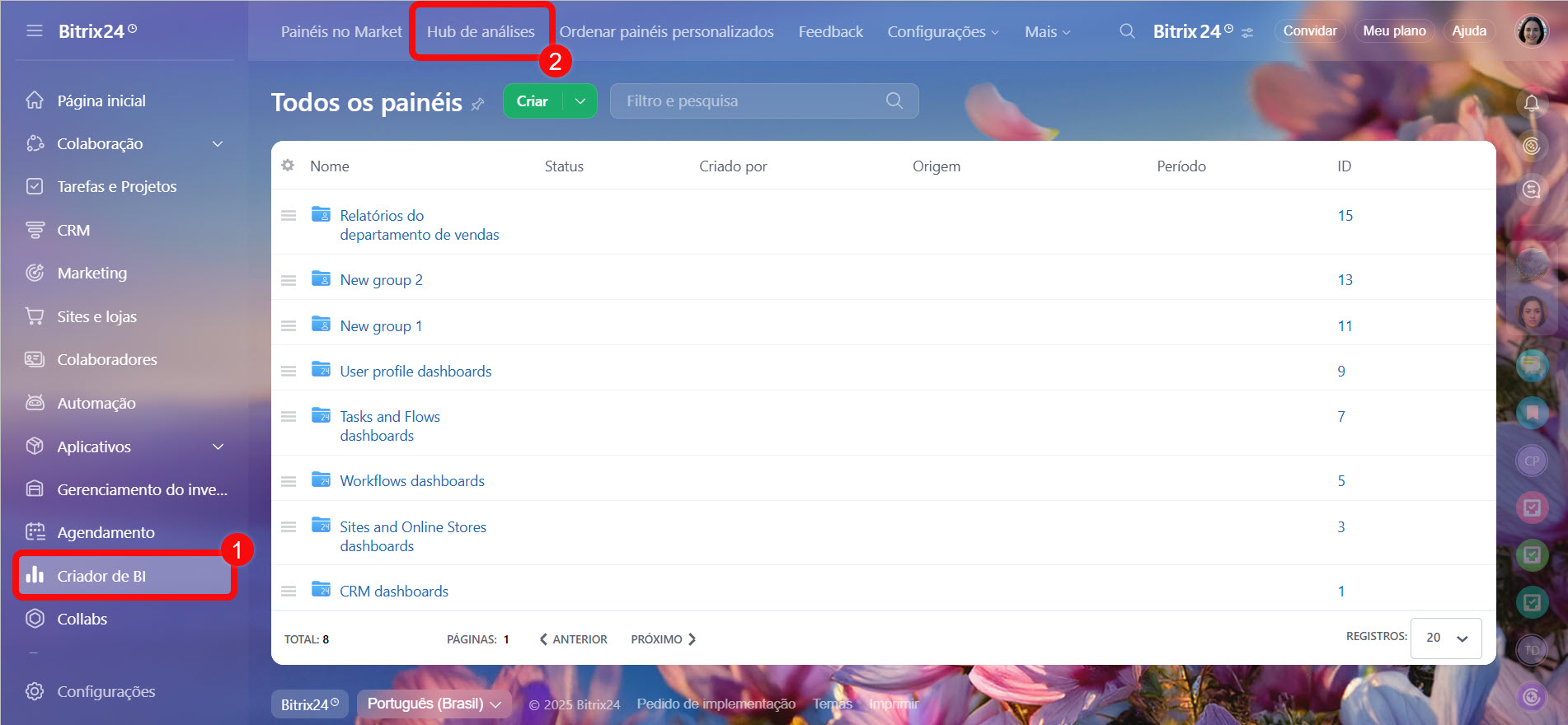Expand the Aplicativos sidebar section
1568x725 pixels.
218,447
